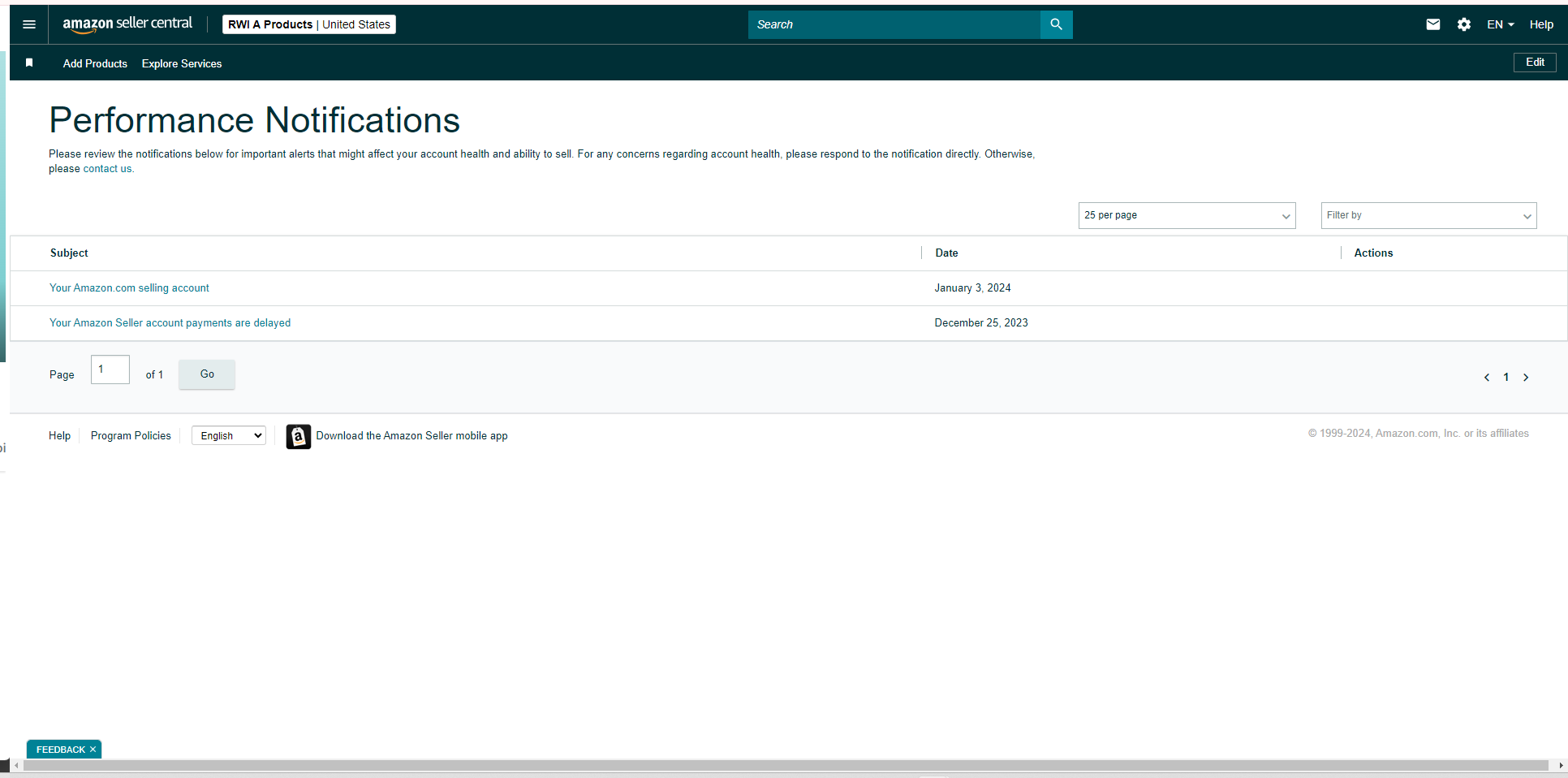Focus the Search input field
Screen dimensions: 1568x778
[894, 24]
